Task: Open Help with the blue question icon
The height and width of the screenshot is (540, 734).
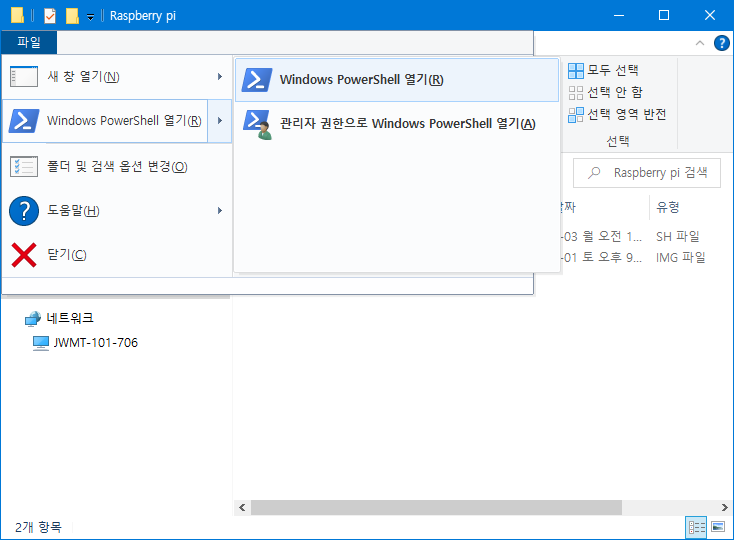Action: 721,43
